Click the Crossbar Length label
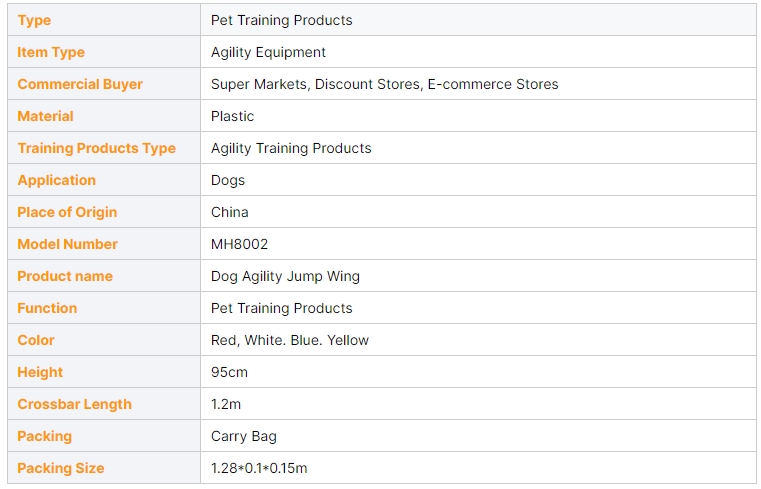 pos(74,404)
